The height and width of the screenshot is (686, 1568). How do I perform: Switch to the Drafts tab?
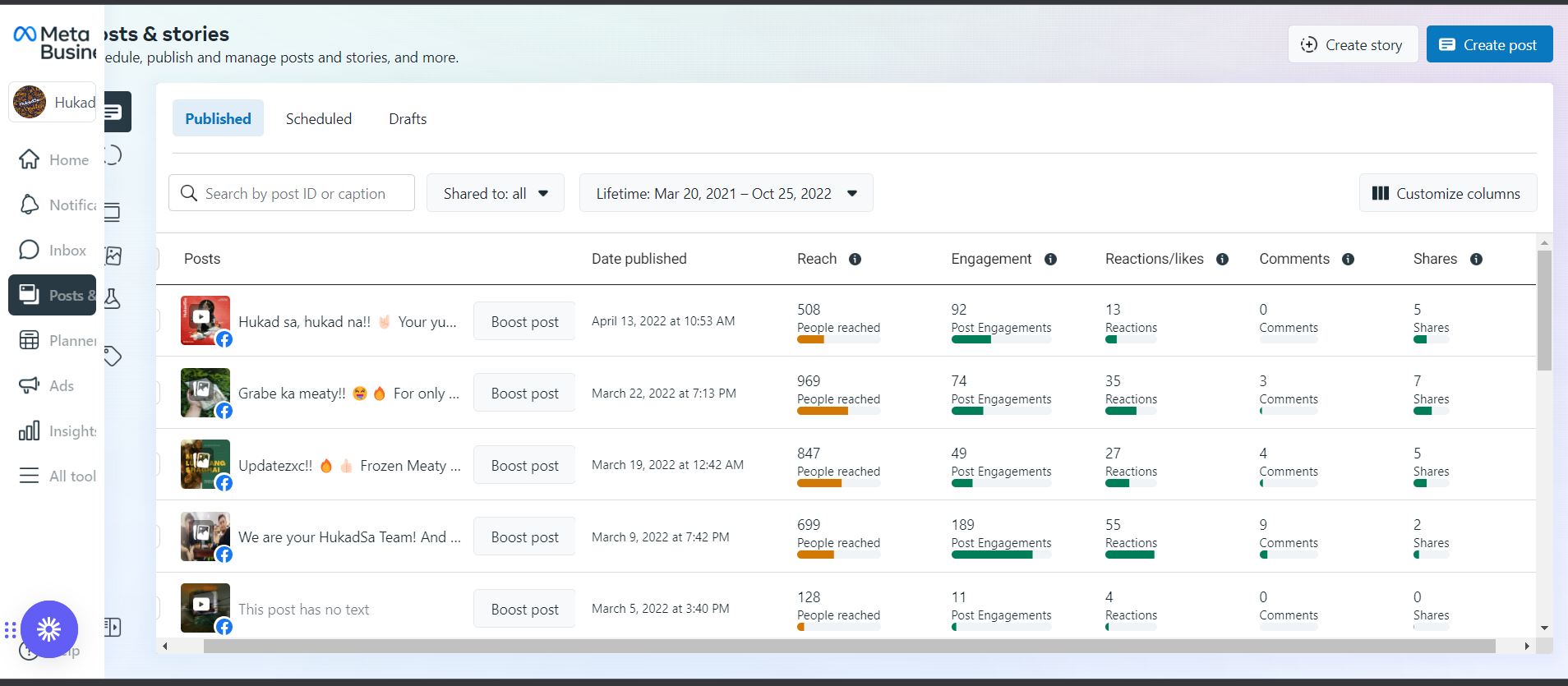pos(408,118)
